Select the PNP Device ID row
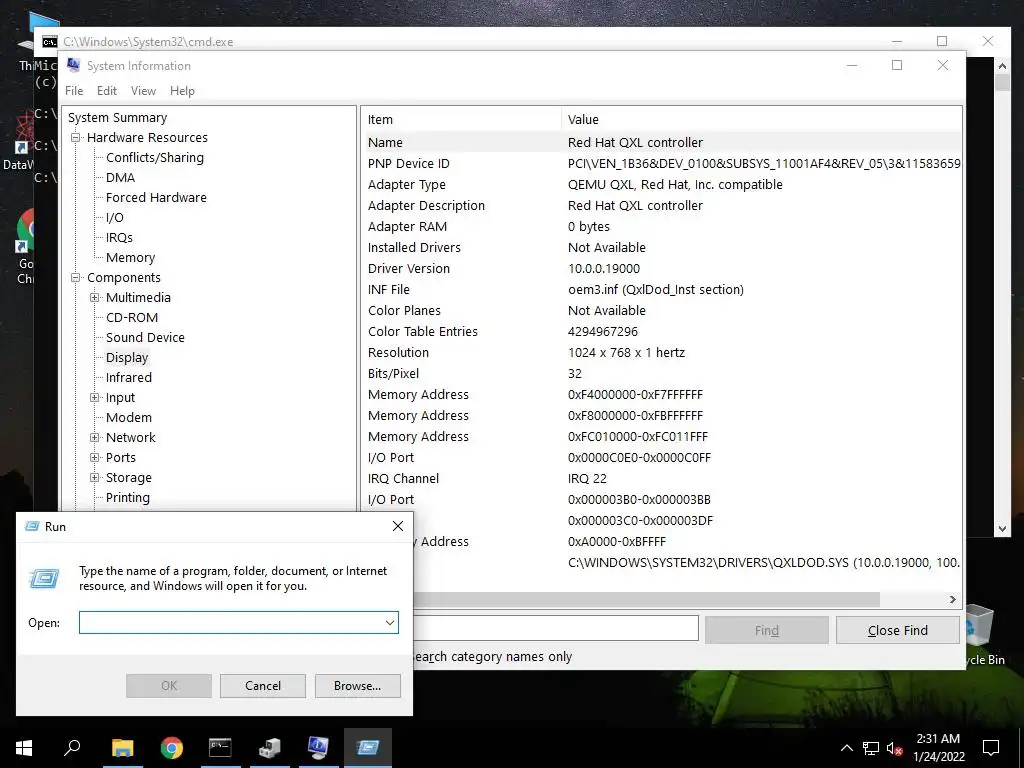 661,164
